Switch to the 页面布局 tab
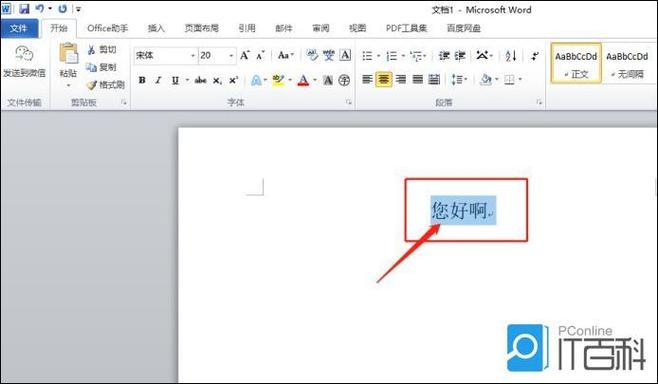658x384 pixels. pyautogui.click(x=201, y=28)
